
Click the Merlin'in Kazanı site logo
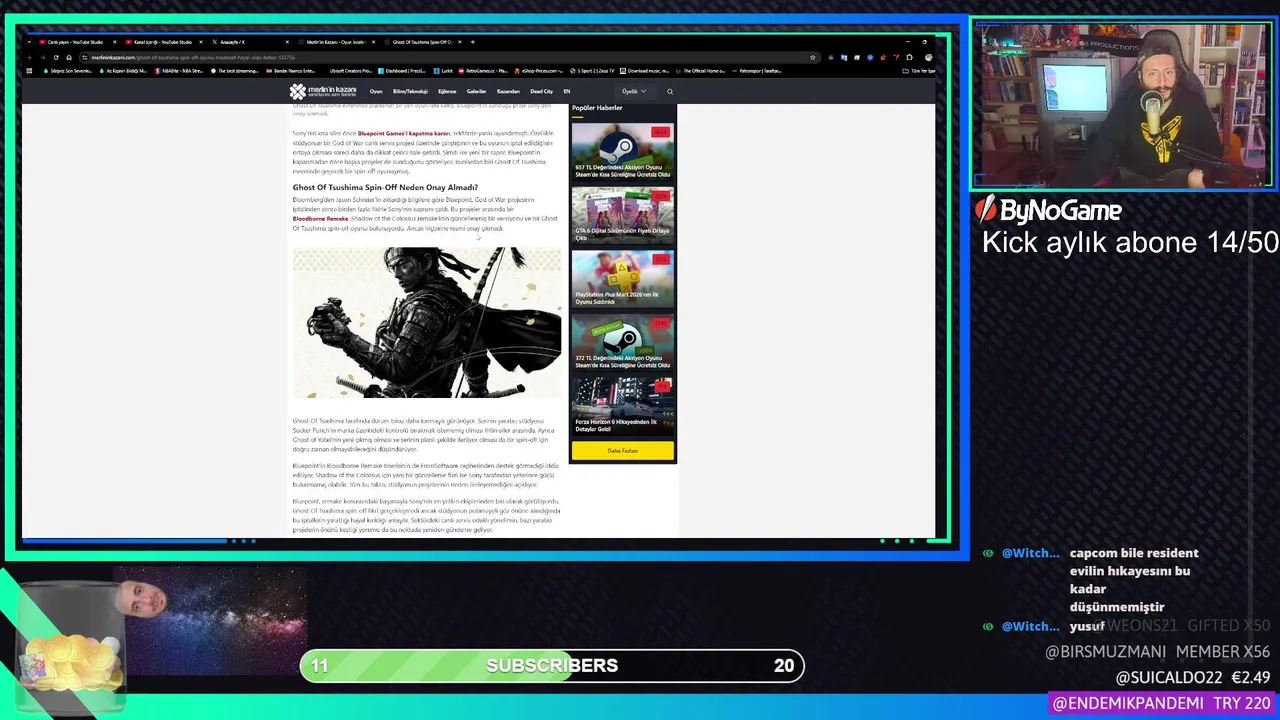click(323, 91)
